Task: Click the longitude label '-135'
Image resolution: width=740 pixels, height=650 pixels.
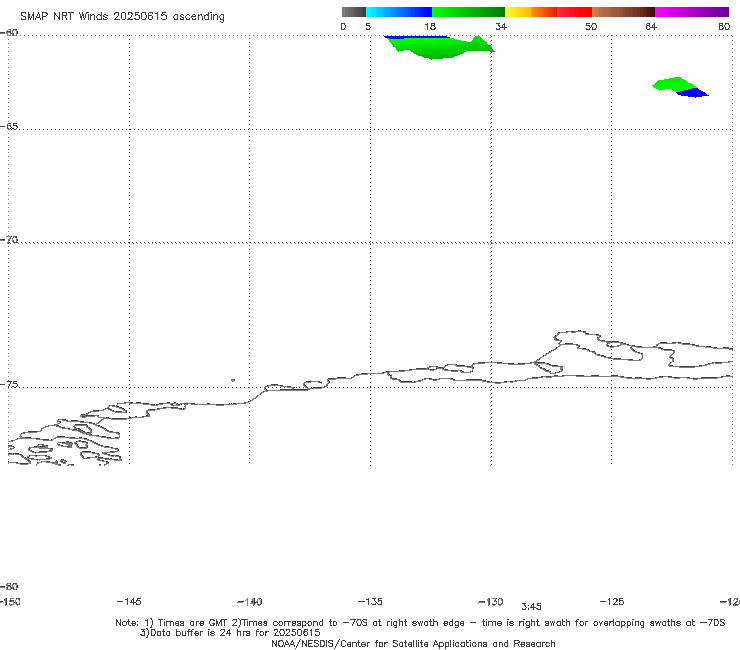Action: tap(370, 602)
